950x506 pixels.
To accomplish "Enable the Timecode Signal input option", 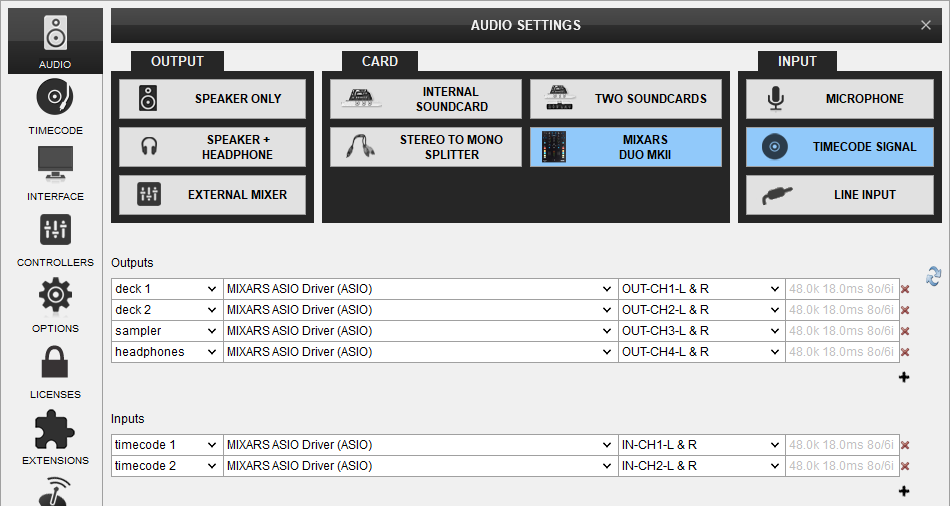I will click(x=839, y=147).
